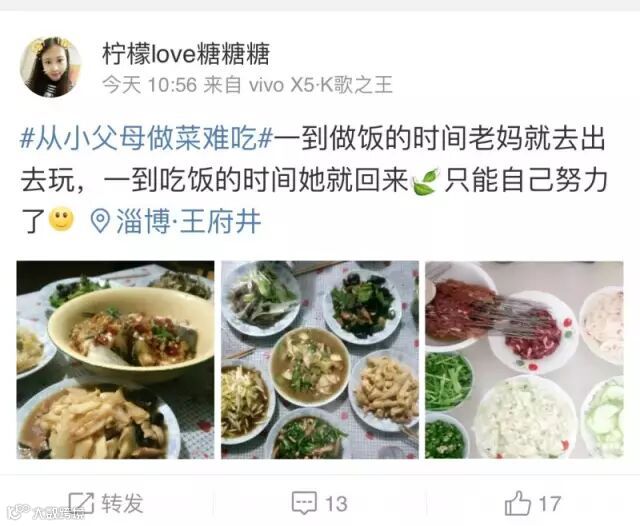The image size is (640, 526).
Task: Tap the location pin icon
Action: click(100, 221)
